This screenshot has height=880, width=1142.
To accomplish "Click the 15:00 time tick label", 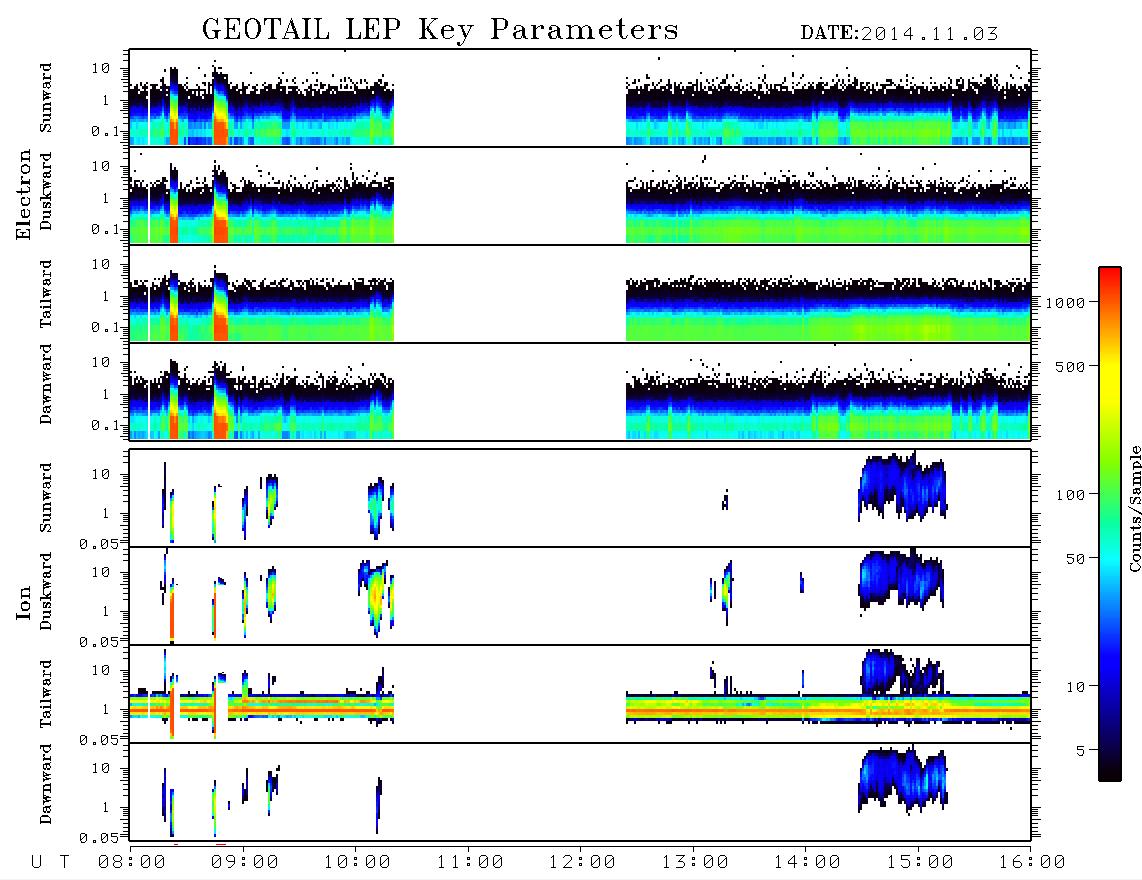I will click(920, 863).
